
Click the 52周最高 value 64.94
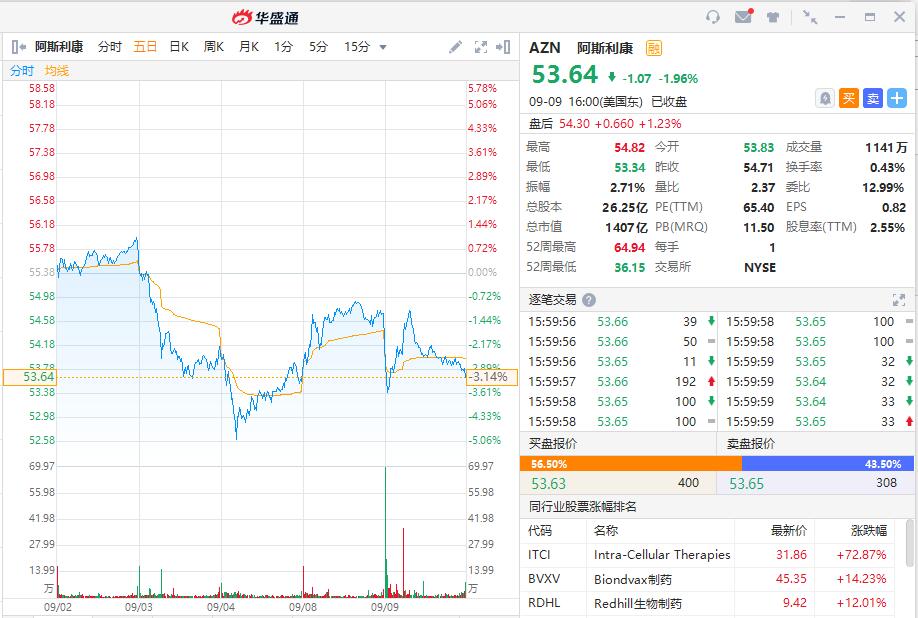(x=629, y=248)
